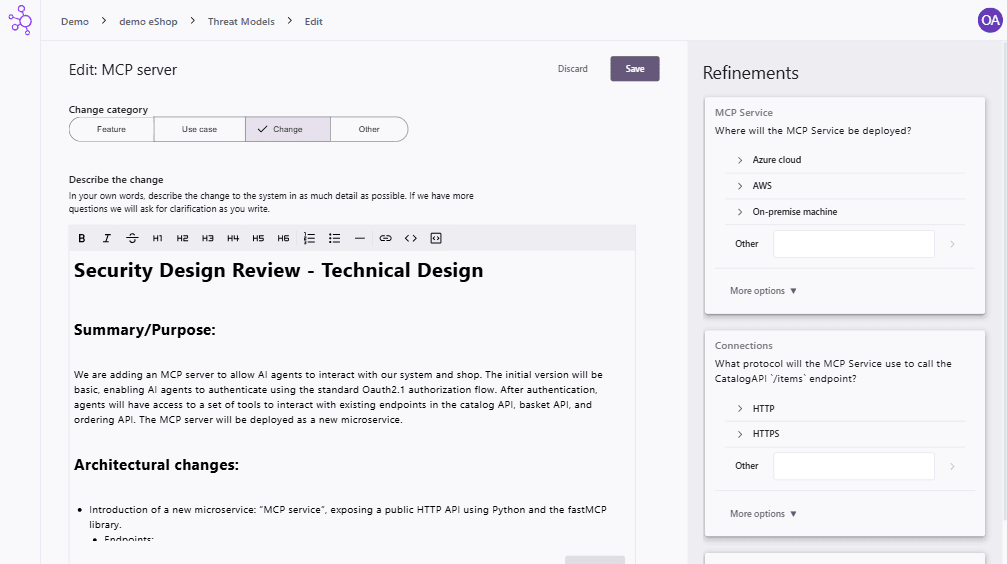Viewport: 1007px width, 564px height.
Task: Insert a numbered list
Action: (309, 238)
